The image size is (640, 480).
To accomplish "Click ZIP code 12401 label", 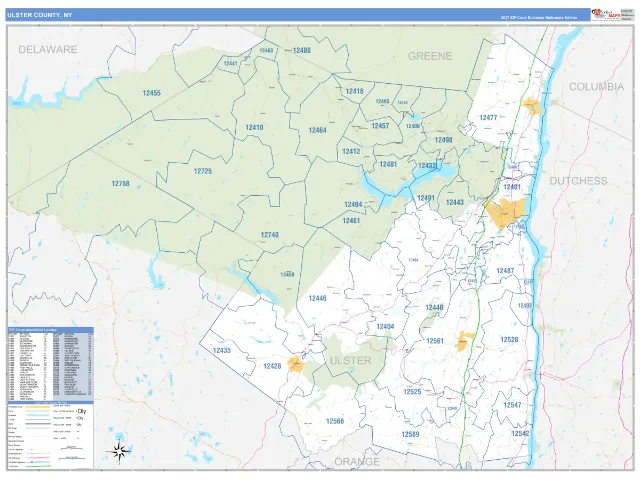I will pyautogui.click(x=512, y=187).
